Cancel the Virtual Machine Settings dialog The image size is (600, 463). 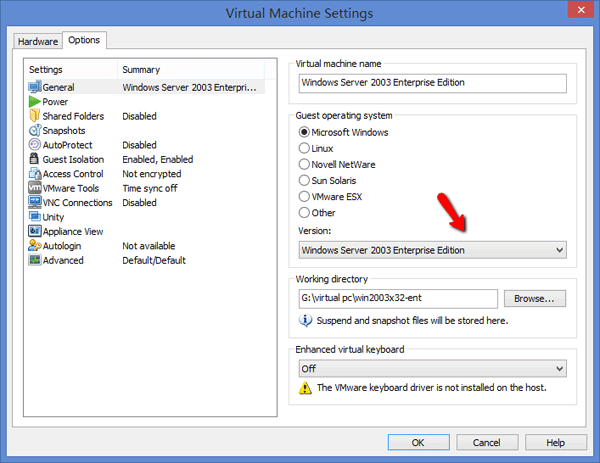click(487, 442)
